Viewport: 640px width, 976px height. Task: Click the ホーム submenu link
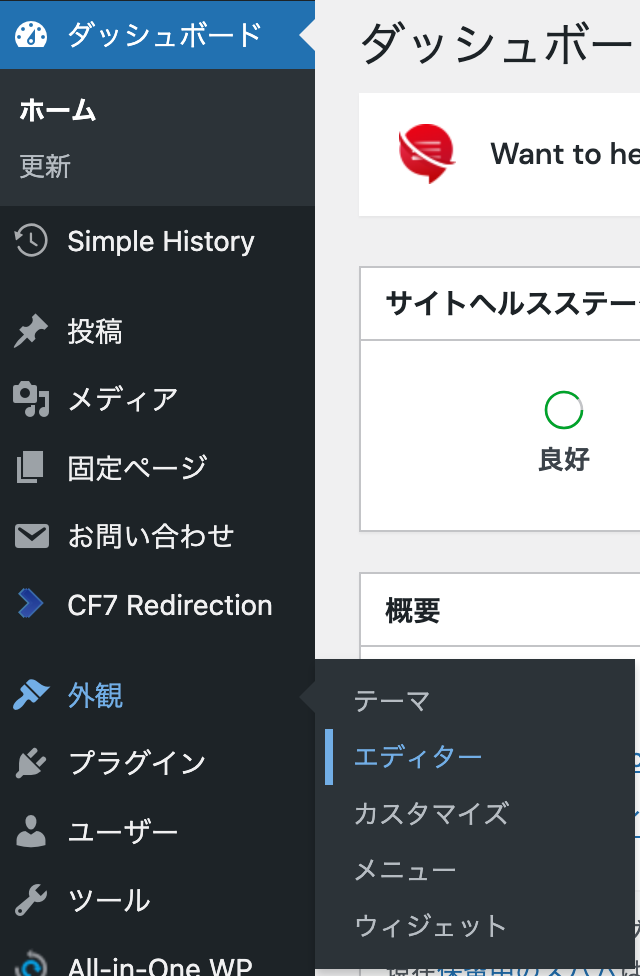coord(57,110)
